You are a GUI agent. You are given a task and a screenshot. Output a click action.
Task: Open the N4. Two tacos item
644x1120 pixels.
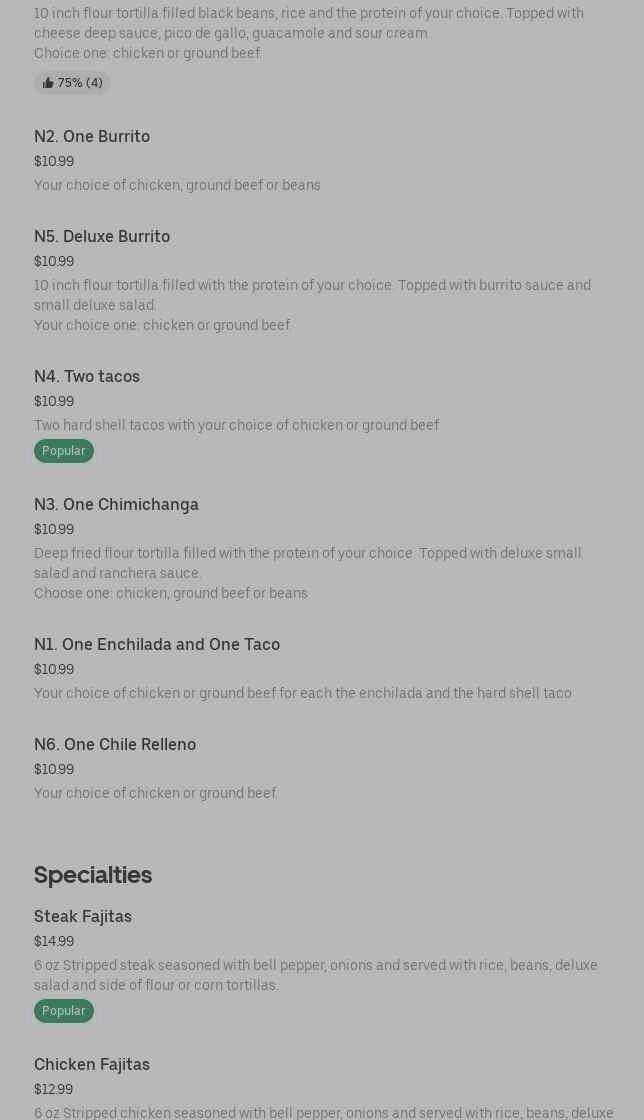point(87,376)
